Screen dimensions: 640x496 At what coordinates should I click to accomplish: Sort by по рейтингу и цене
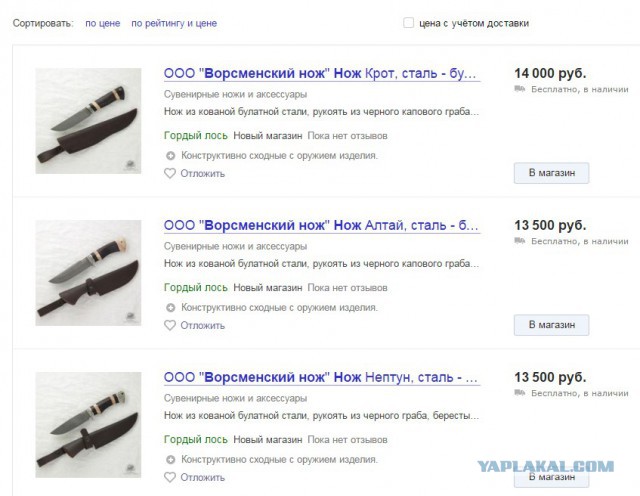point(174,23)
